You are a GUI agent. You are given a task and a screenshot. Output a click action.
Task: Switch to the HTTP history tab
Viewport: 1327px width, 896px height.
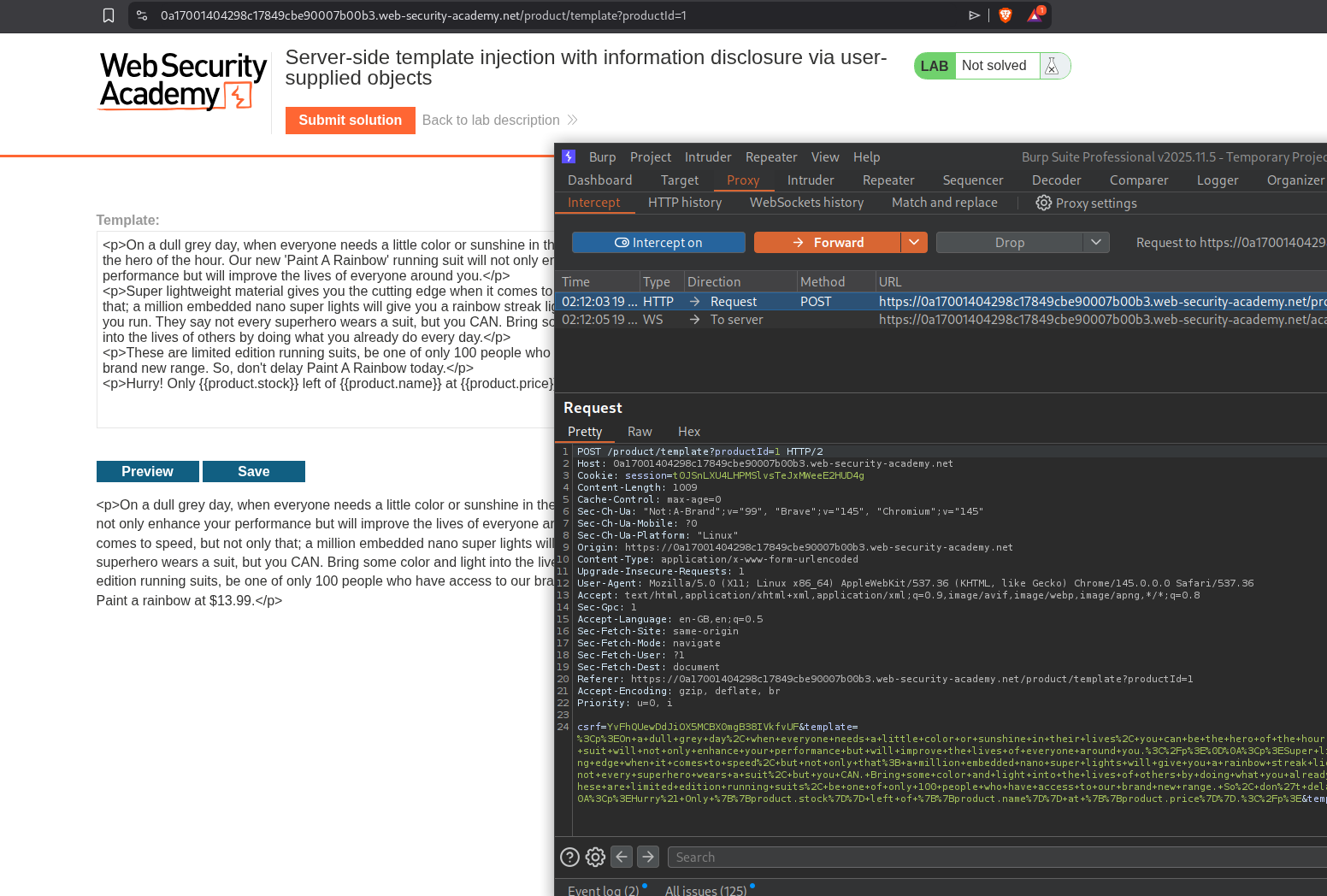tap(684, 203)
